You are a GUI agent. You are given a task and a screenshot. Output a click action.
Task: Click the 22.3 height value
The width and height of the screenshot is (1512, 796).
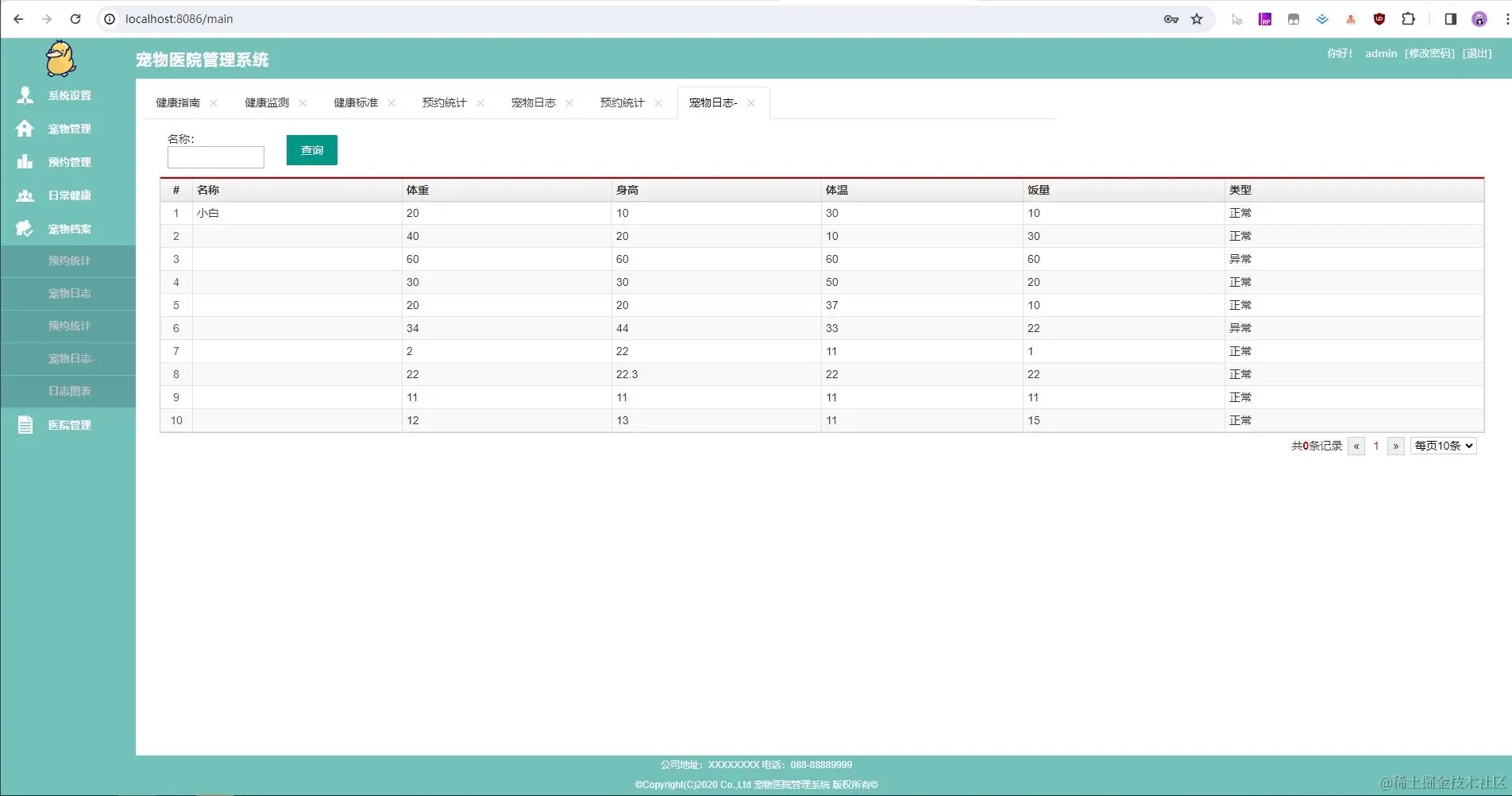(x=627, y=374)
